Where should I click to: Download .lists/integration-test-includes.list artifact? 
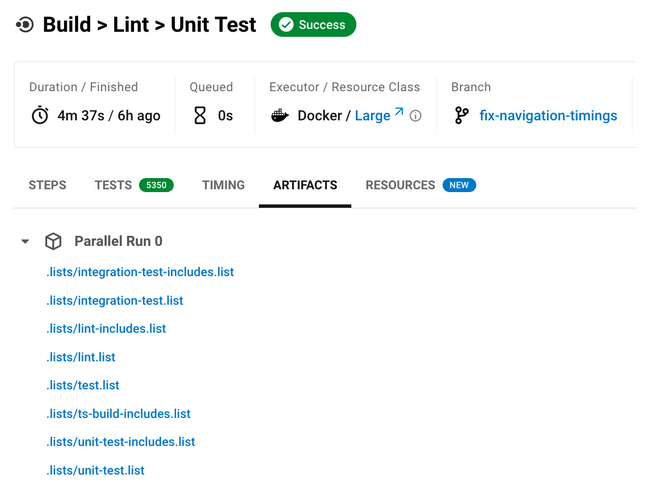140,272
